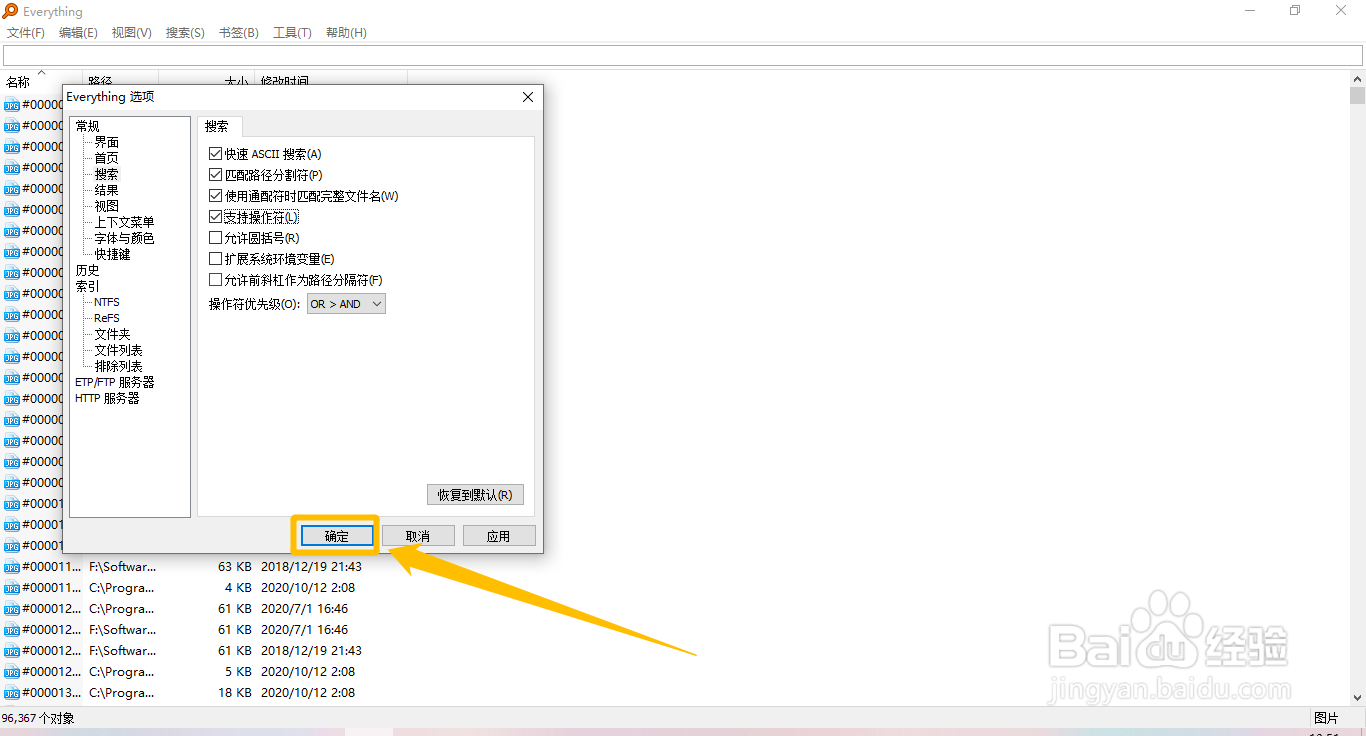Select 常规 in options tree
1366x736 pixels.
(87, 126)
